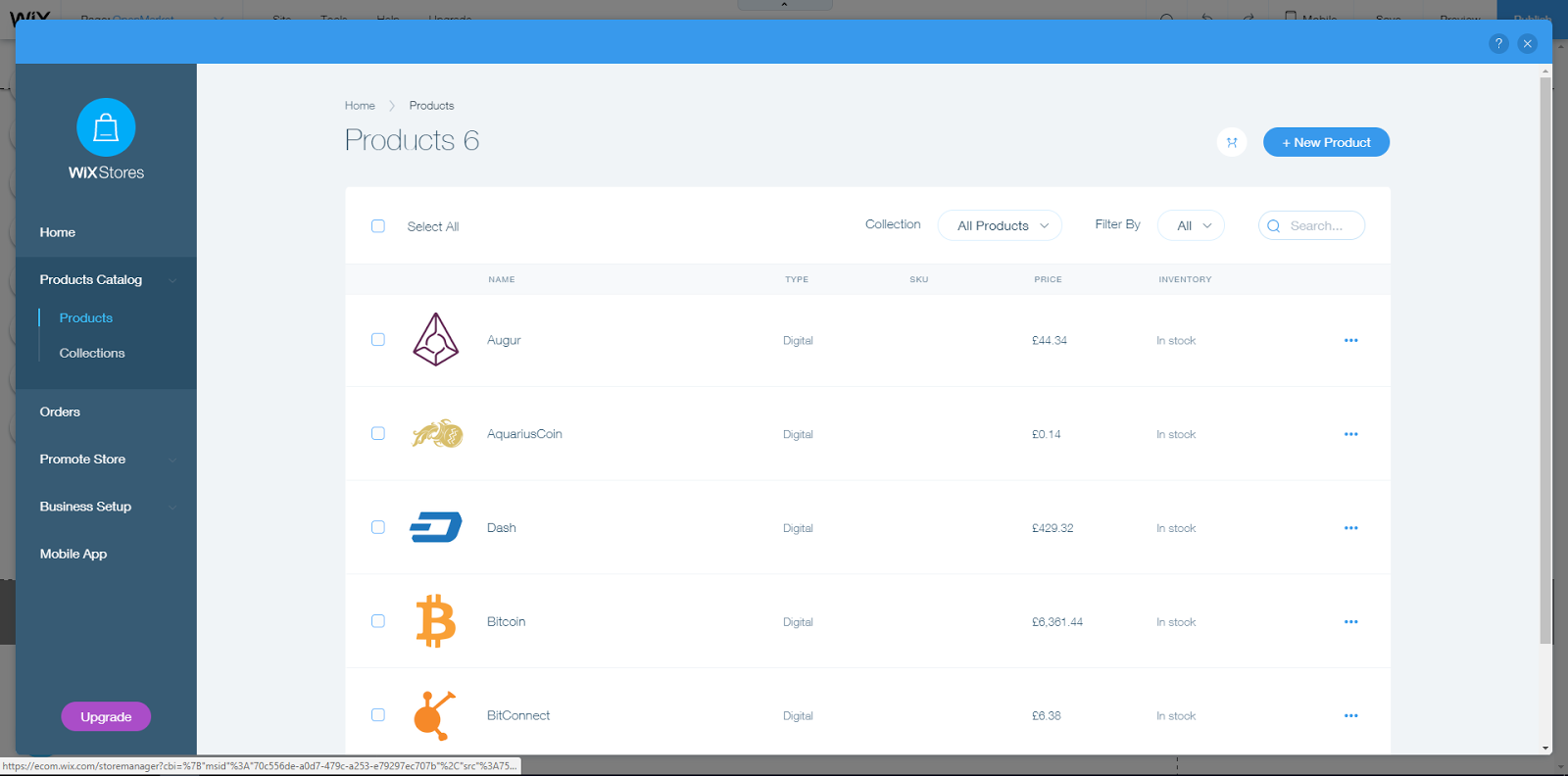Click the PRICE column header
Image resolution: width=1568 pixels, height=776 pixels.
click(1048, 279)
